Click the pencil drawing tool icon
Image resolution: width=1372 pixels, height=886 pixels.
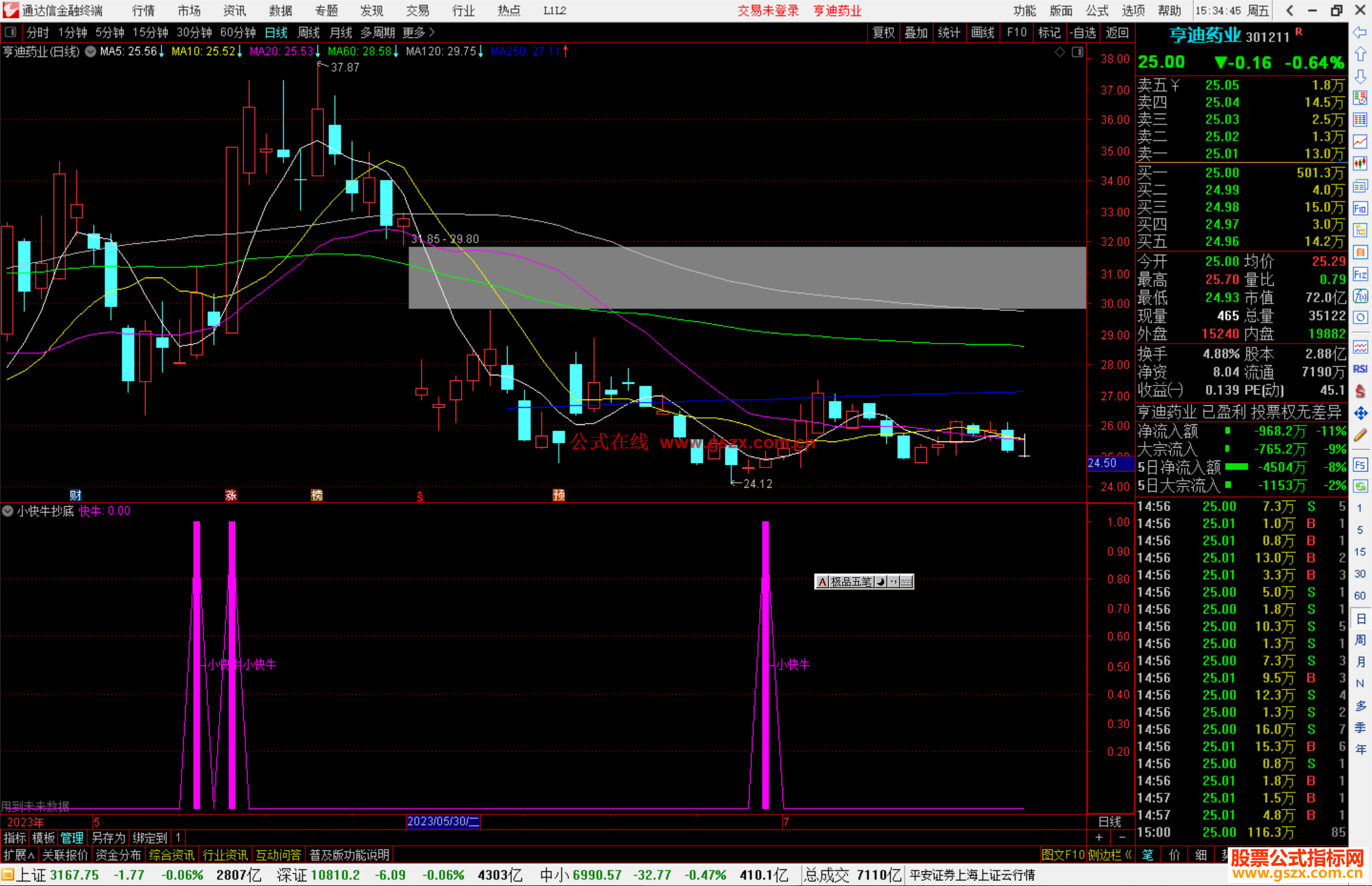tap(1360, 436)
